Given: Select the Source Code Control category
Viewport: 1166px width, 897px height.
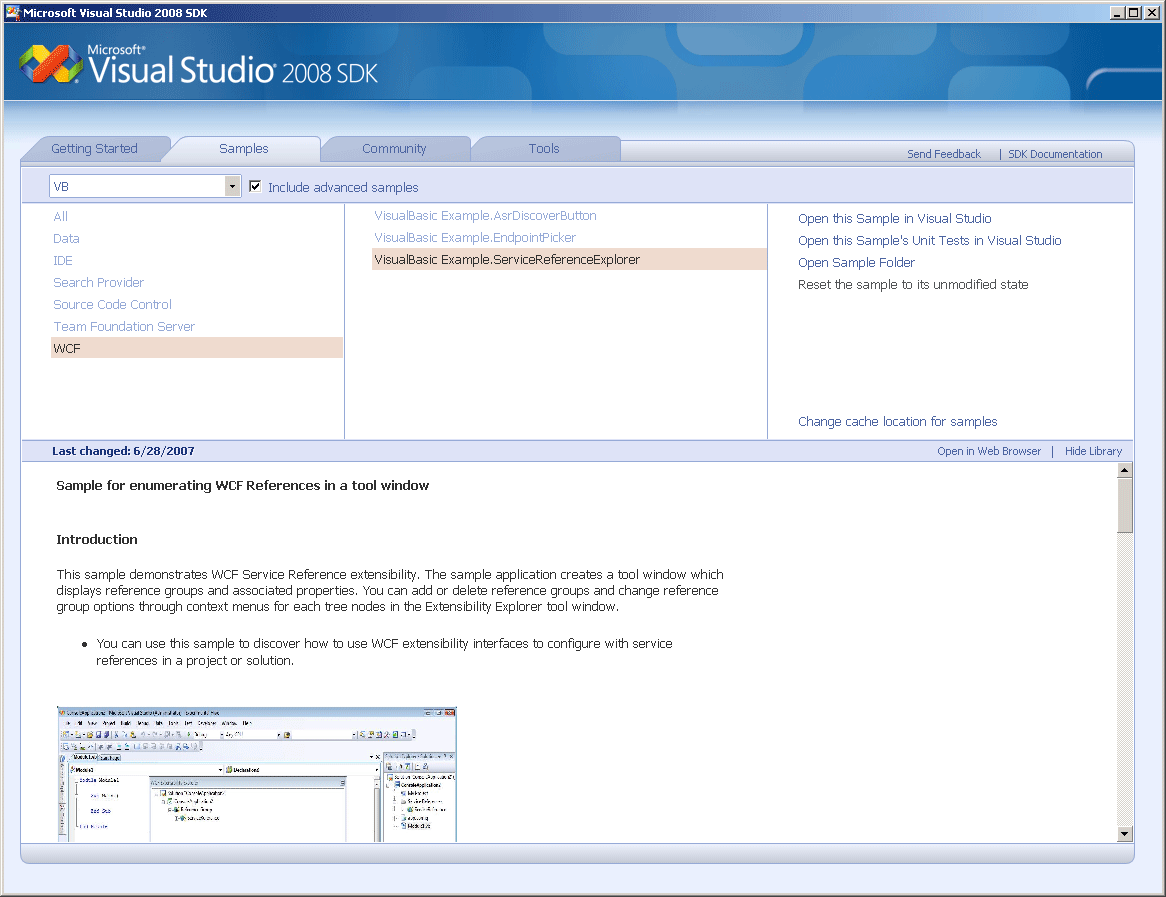Looking at the screenshot, I should coord(112,304).
